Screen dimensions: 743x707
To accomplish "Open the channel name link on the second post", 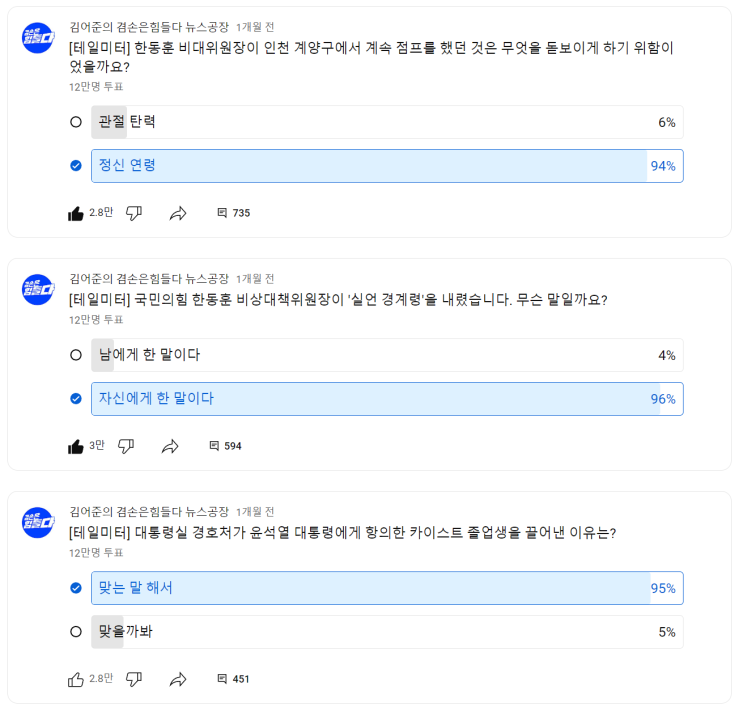I will pos(149,279).
